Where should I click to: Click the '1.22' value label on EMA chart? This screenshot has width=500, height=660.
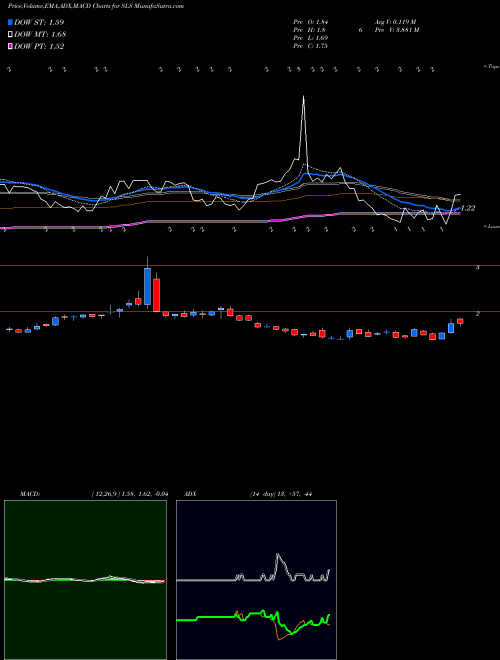pos(468,208)
